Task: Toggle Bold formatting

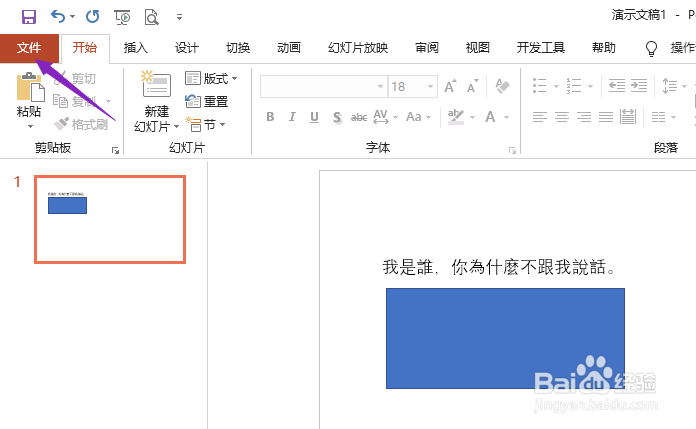Action: (x=270, y=117)
